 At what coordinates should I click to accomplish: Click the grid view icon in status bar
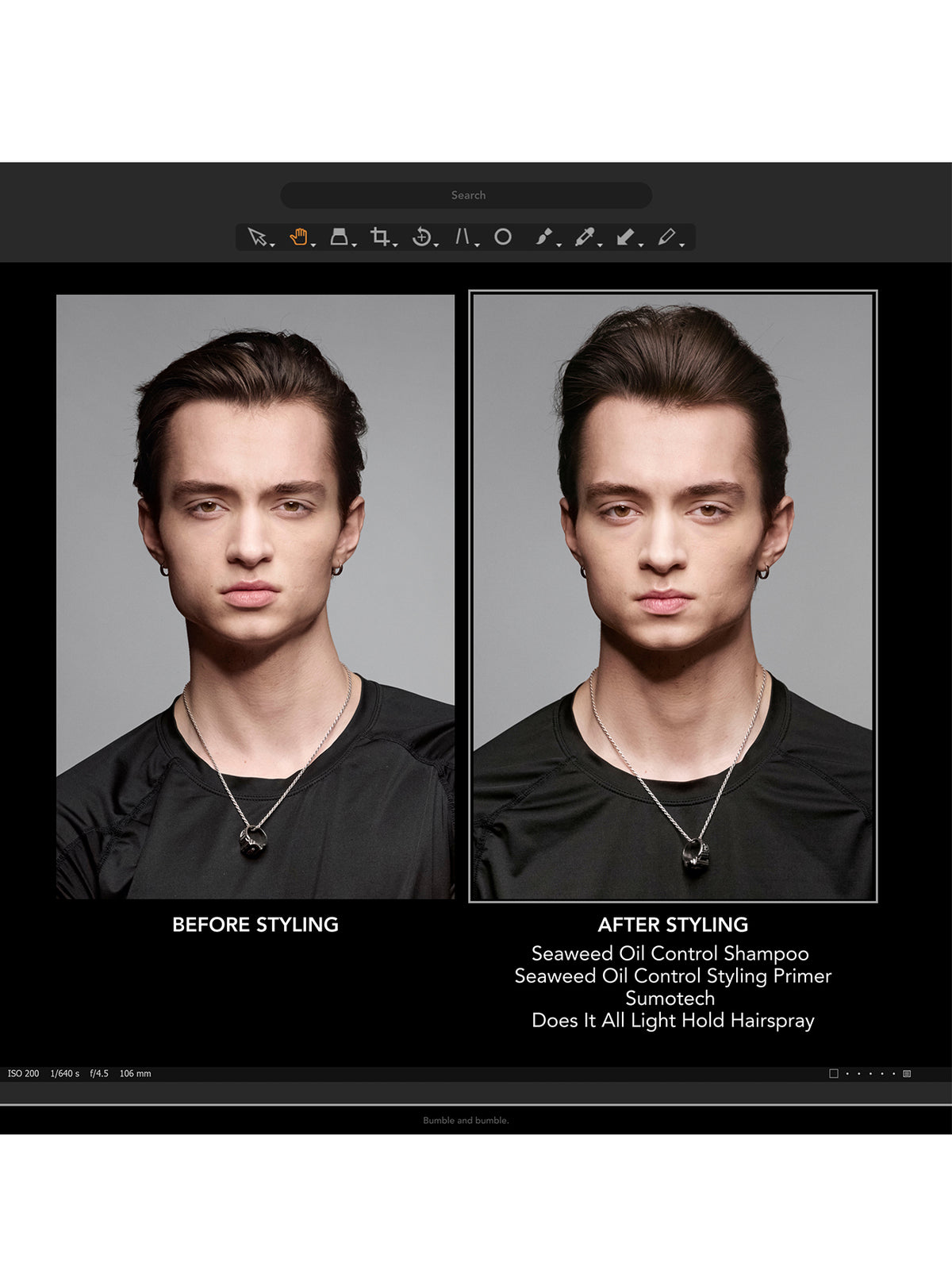(x=907, y=1073)
